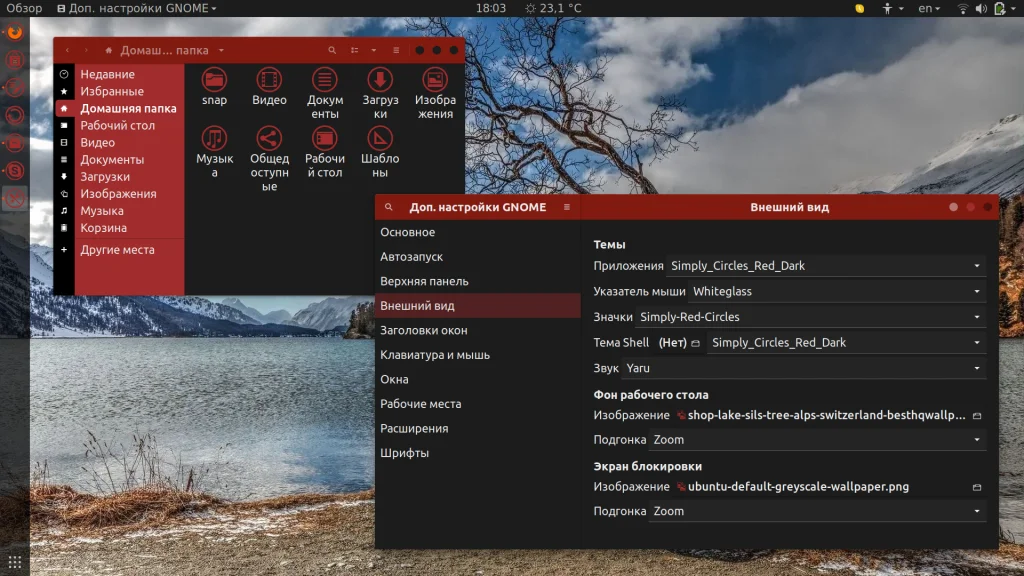
Task: Open the Музыка folder icon
Action: (214, 152)
